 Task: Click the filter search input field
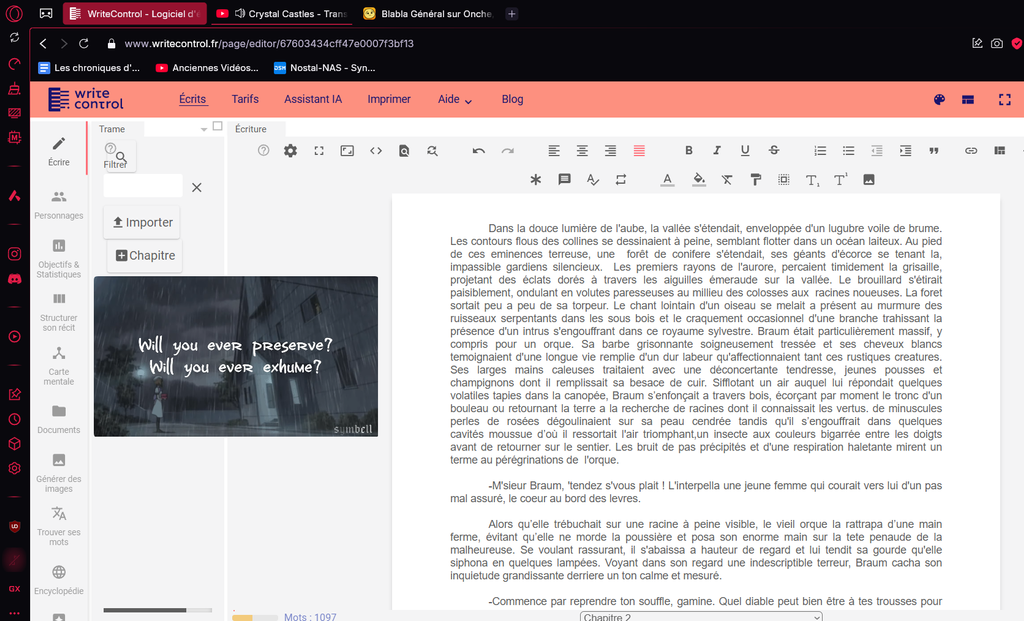pyautogui.click(x=143, y=186)
